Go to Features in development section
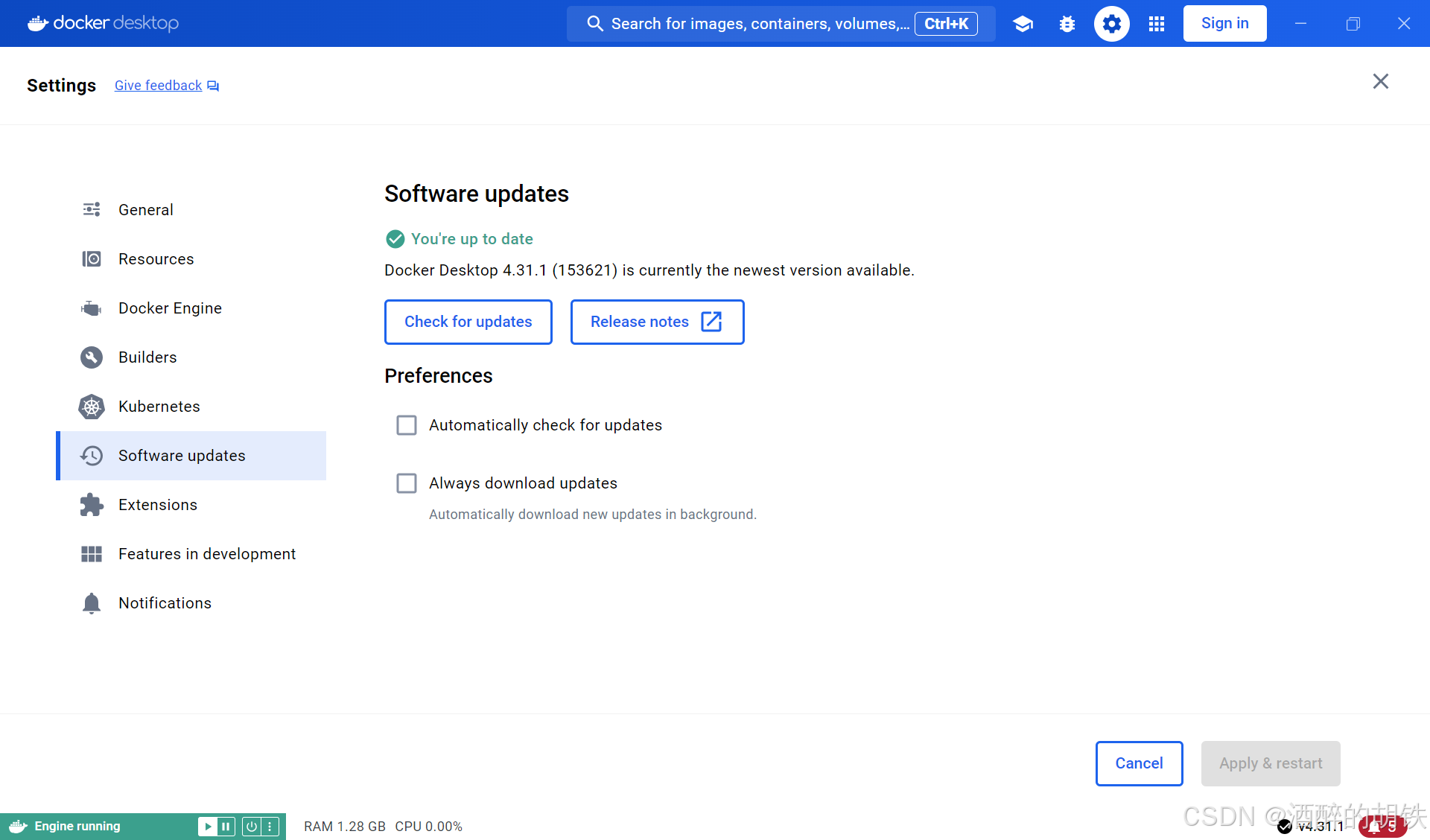 [206, 554]
